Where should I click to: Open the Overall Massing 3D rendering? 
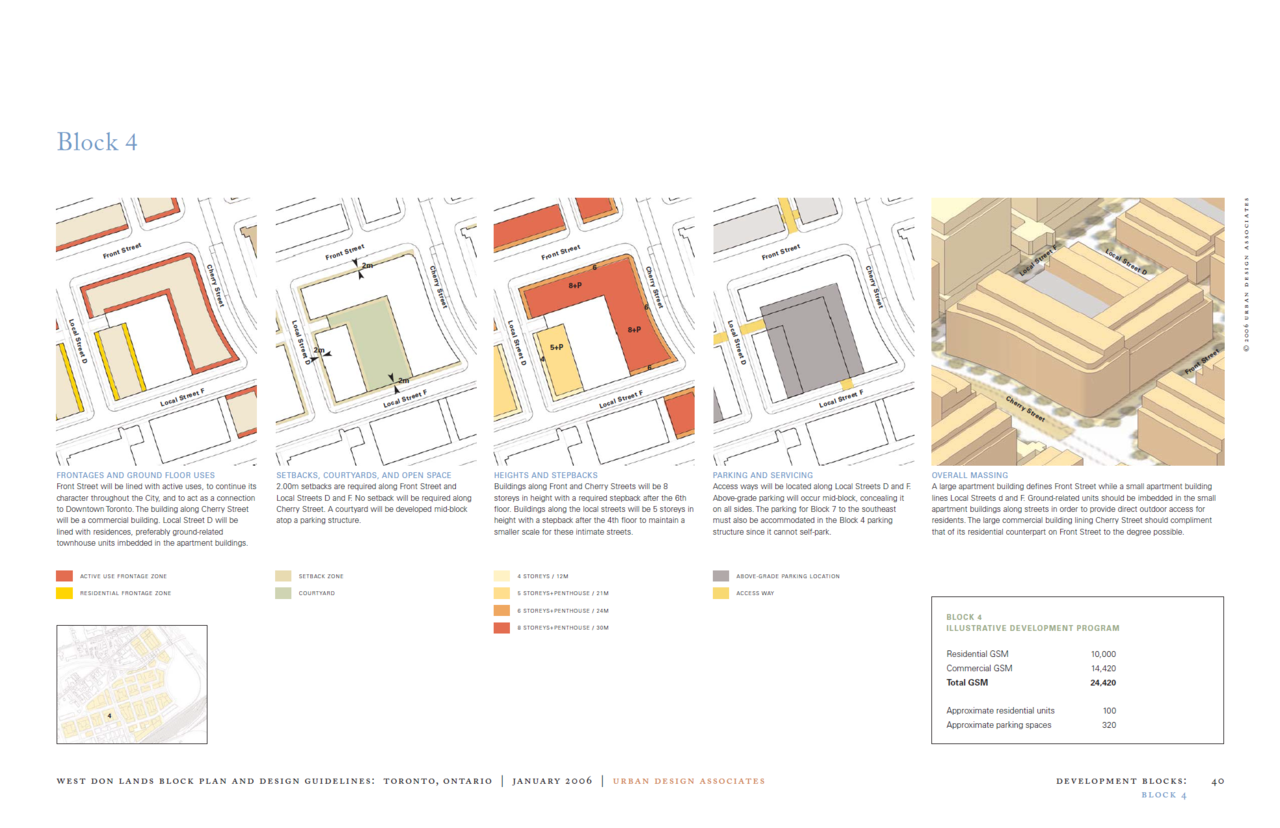pyautogui.click(x=1078, y=331)
